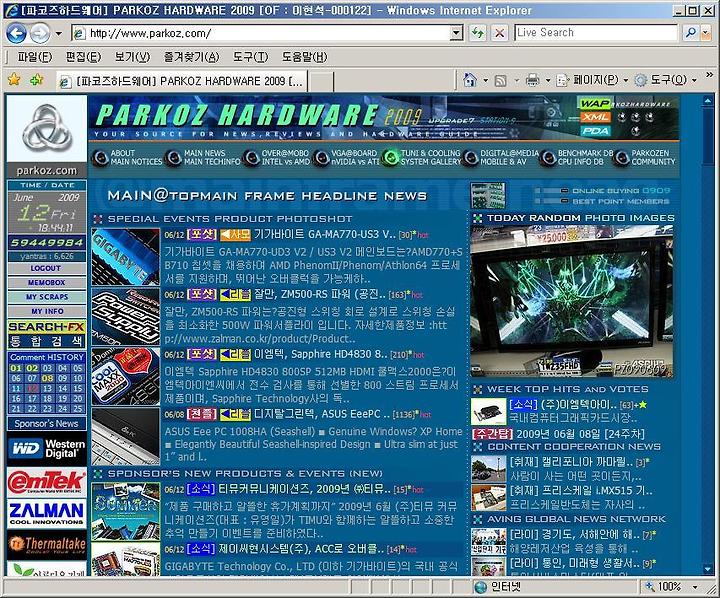Open the Power Supply ZM500-RS thumbnail
Screen dimensions: 720x598
pos(126,316)
